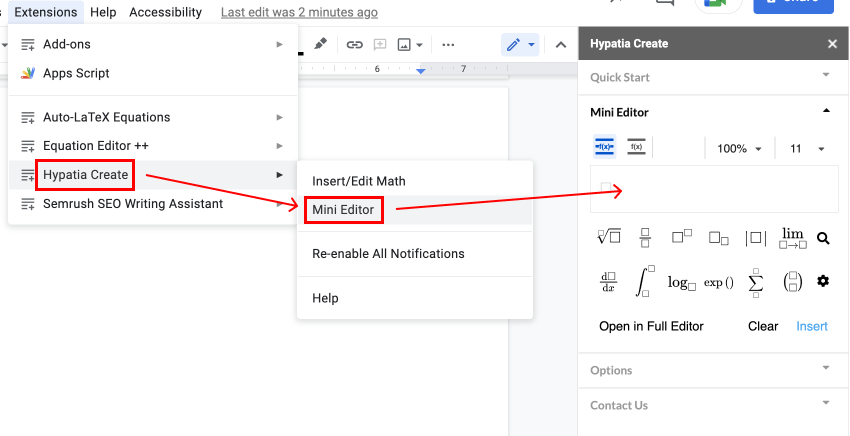Insert a binomial coefficient template
850x436 pixels.
[793, 282]
